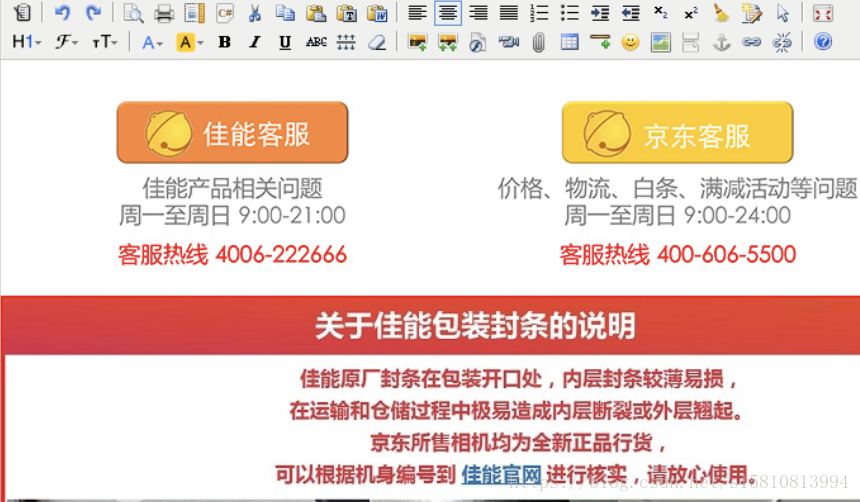The height and width of the screenshot is (502, 860).
Task: Remove hyperlink with the broken chain icon
Action: click(782, 42)
